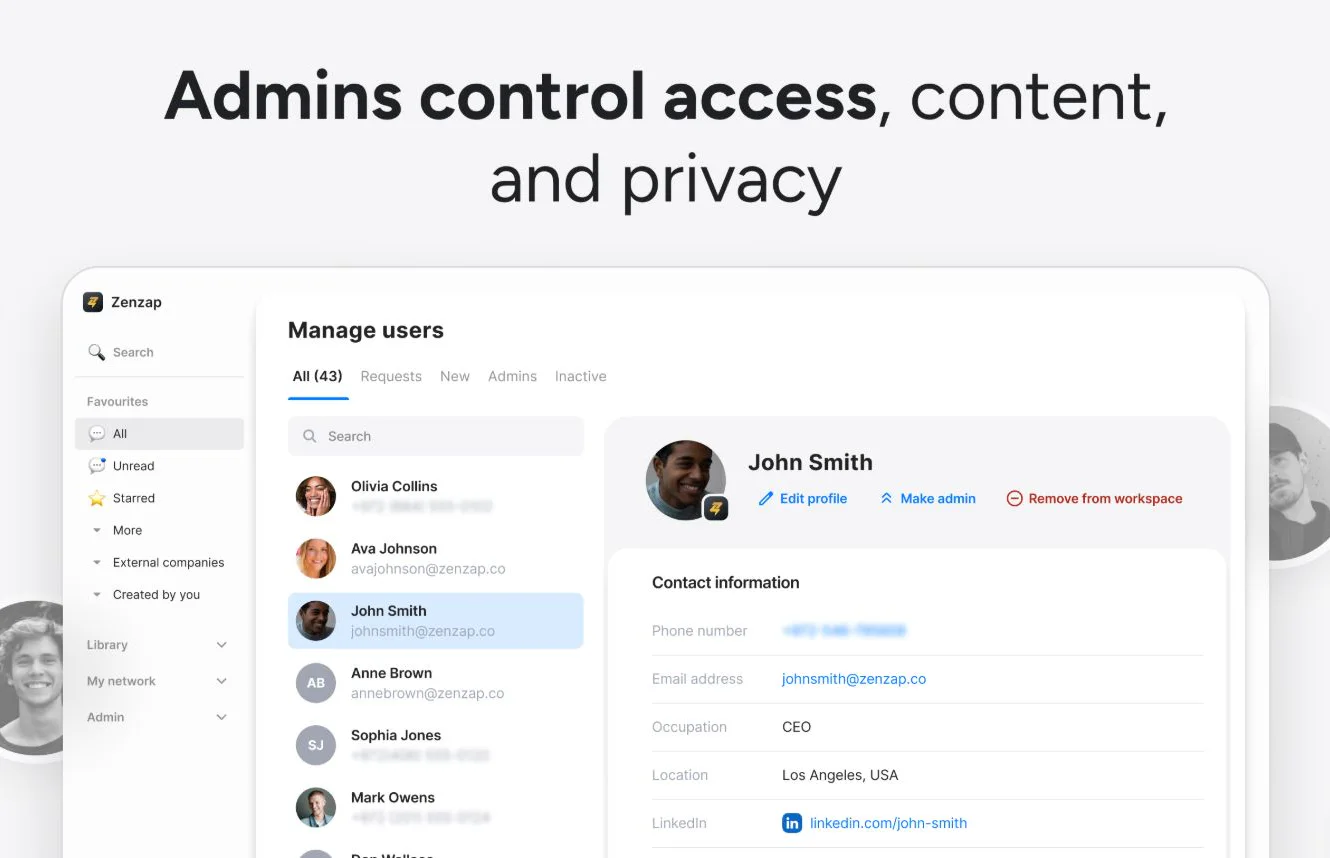Click the Edit profile link

803,498
